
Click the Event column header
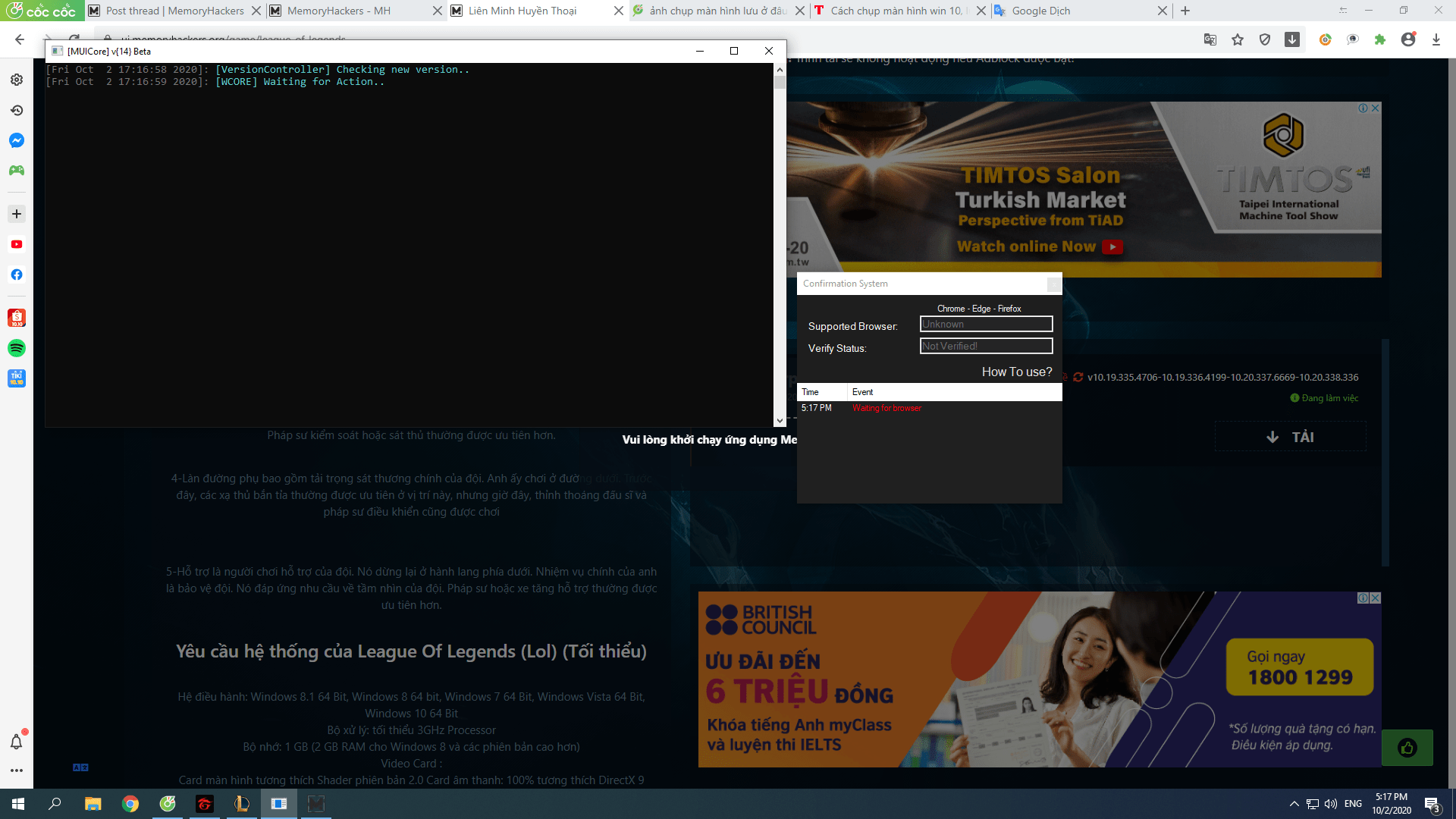coord(955,392)
